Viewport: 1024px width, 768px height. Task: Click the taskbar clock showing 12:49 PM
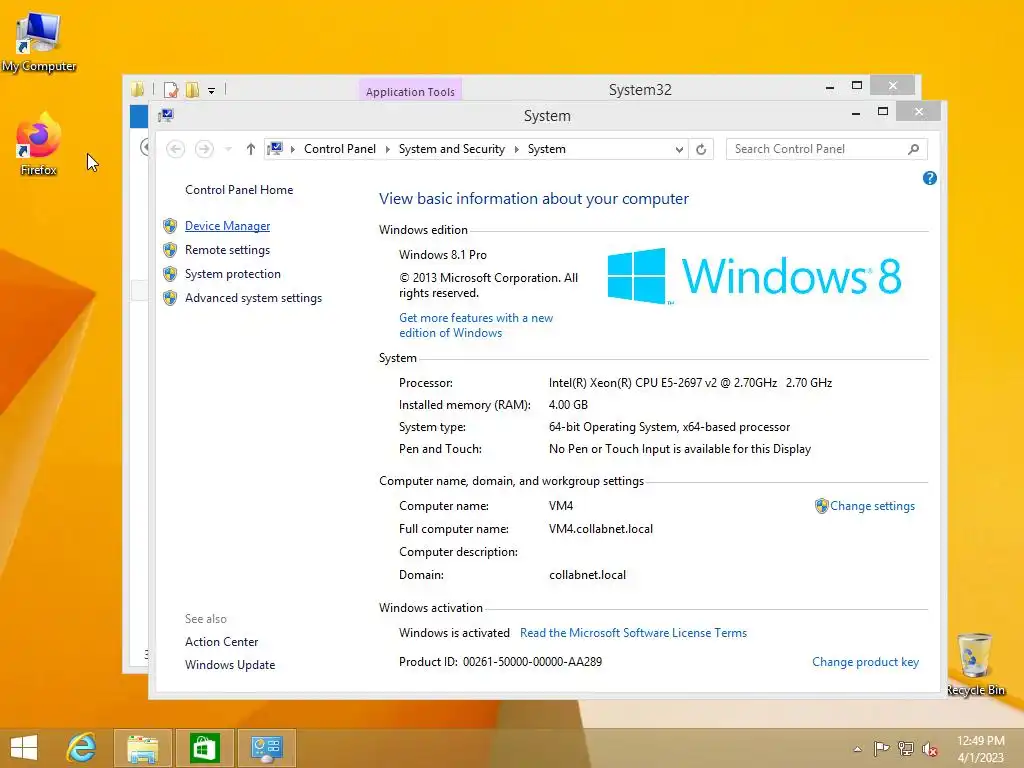pyautogui.click(x=980, y=749)
